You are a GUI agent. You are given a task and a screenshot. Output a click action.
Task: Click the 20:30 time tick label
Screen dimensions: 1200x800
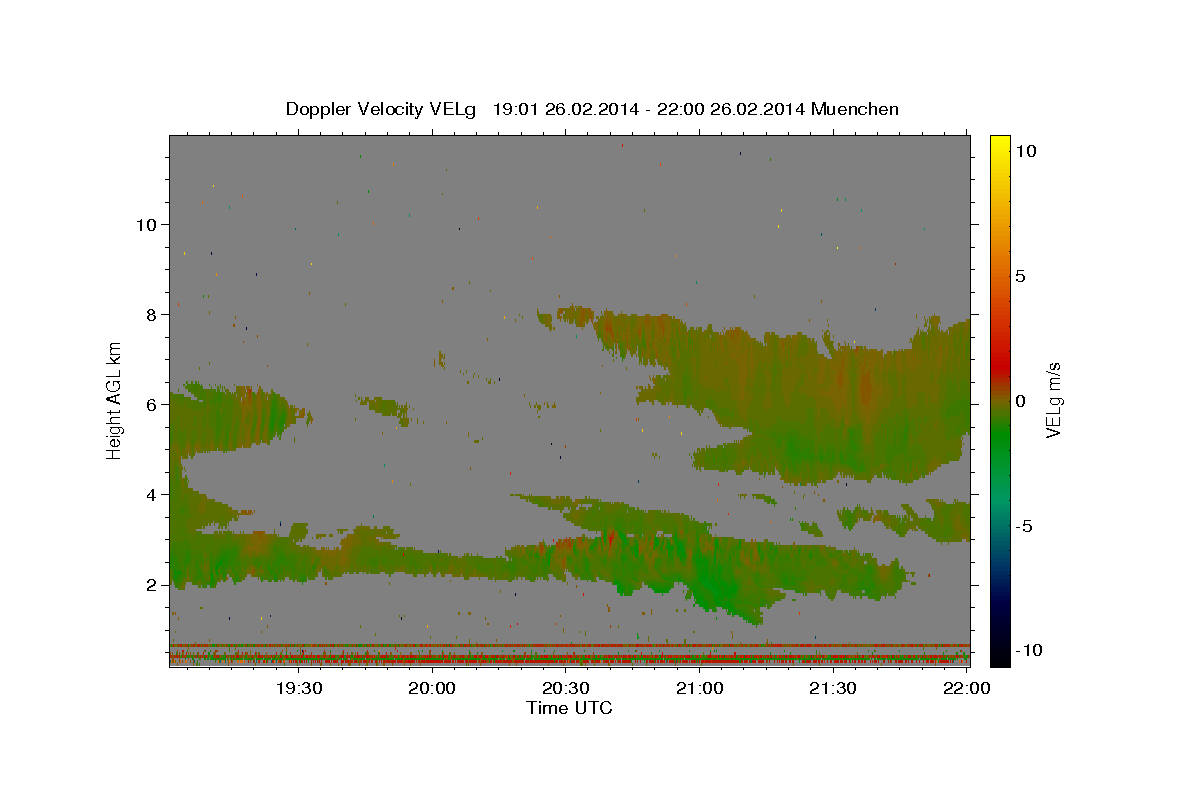[x=566, y=688]
